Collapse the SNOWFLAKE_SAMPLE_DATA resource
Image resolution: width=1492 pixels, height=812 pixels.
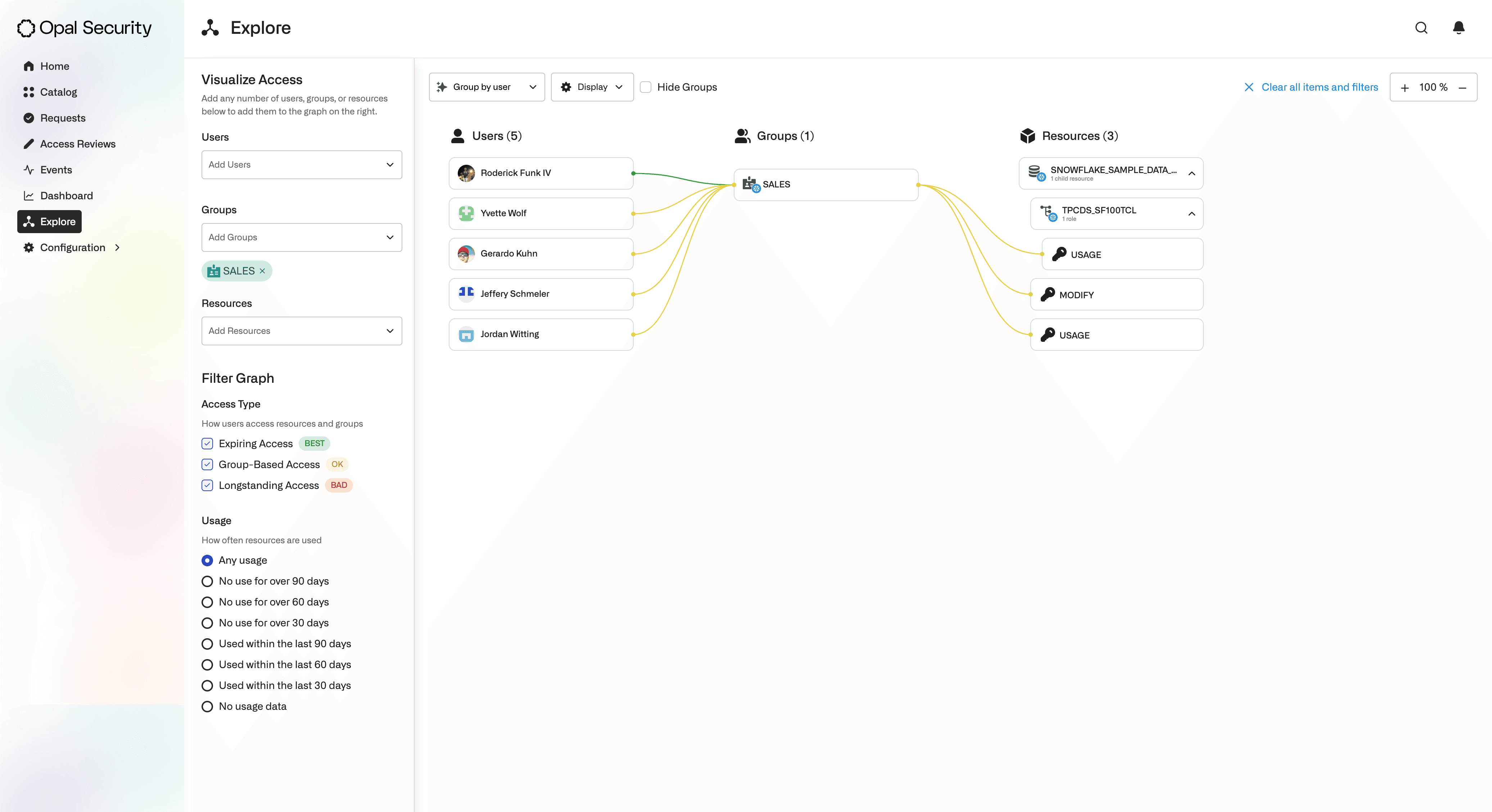click(x=1192, y=174)
